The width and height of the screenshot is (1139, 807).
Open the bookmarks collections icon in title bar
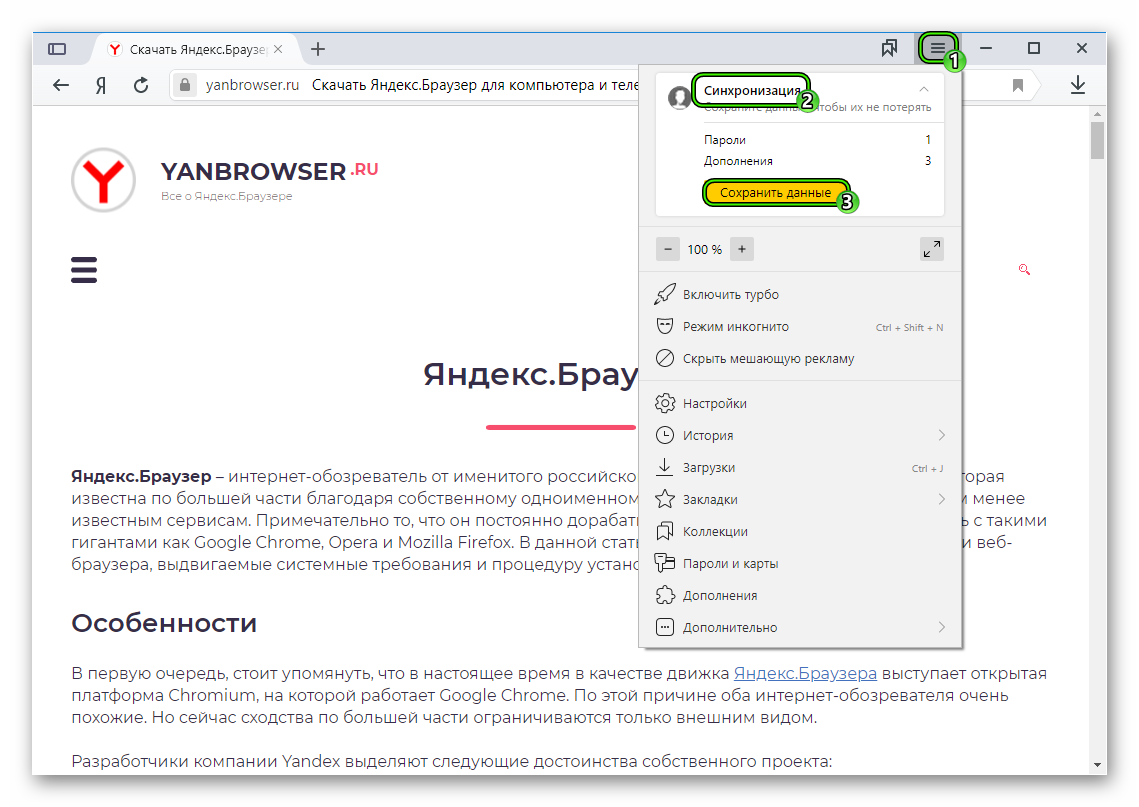coord(889,49)
